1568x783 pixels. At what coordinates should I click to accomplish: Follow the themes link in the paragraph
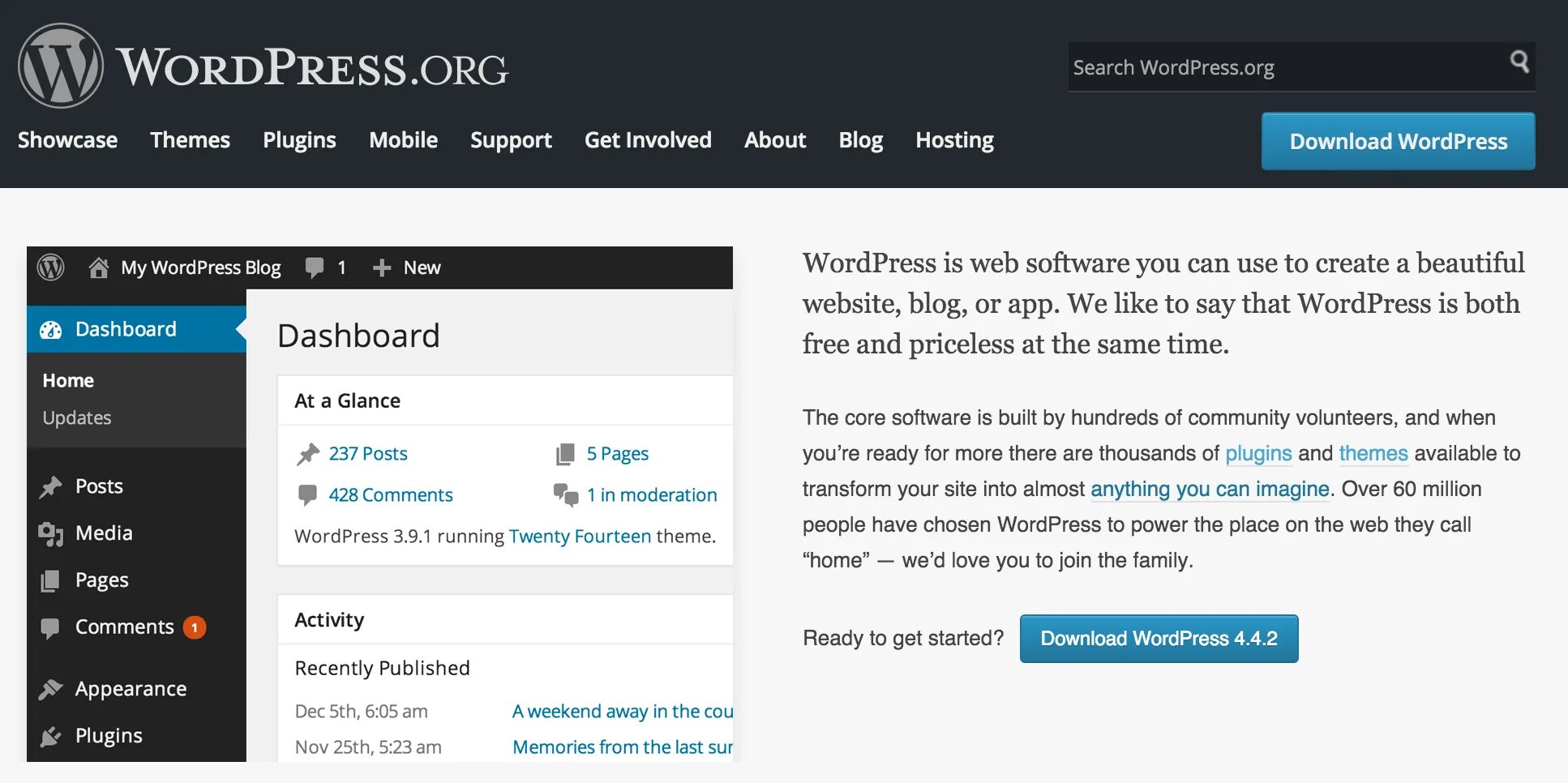1373,453
